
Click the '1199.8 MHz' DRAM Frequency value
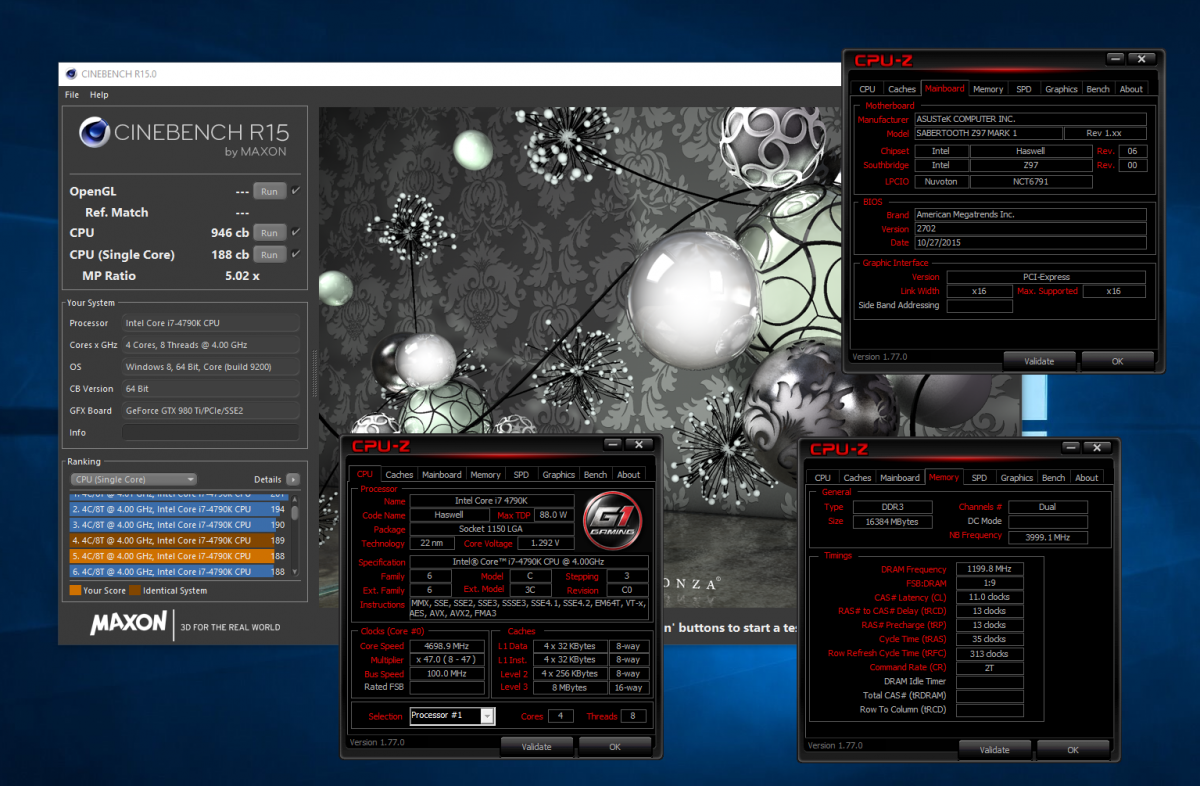990,568
